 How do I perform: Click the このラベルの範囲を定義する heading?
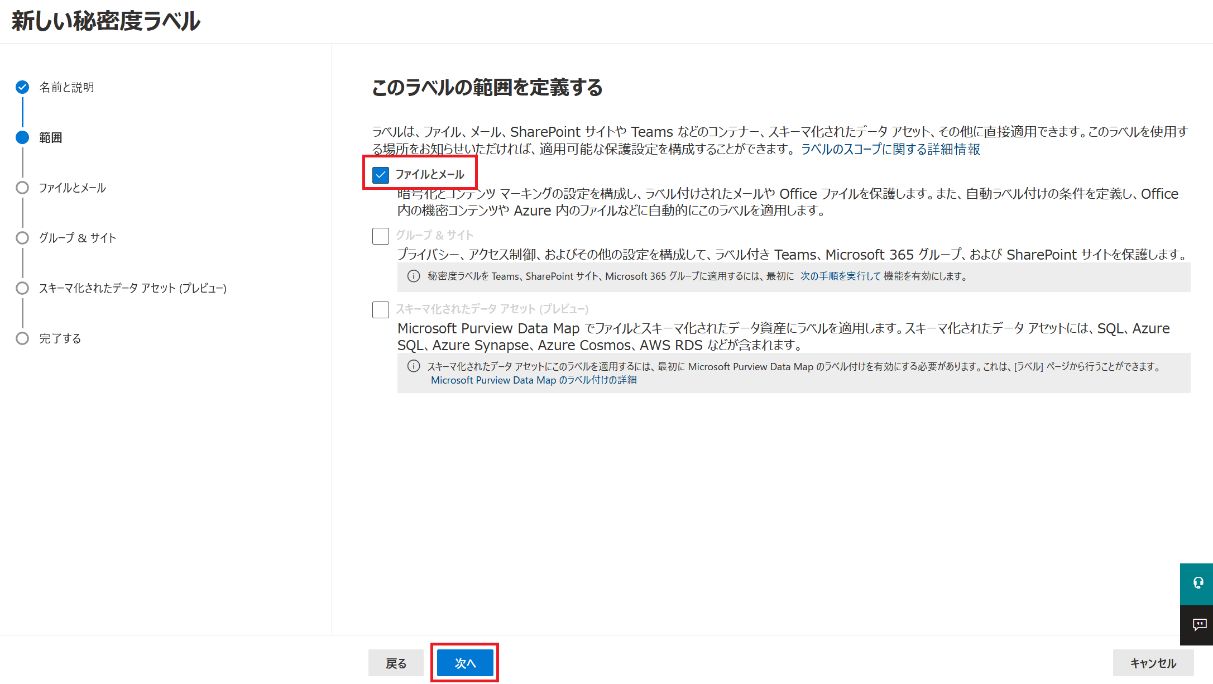487,88
